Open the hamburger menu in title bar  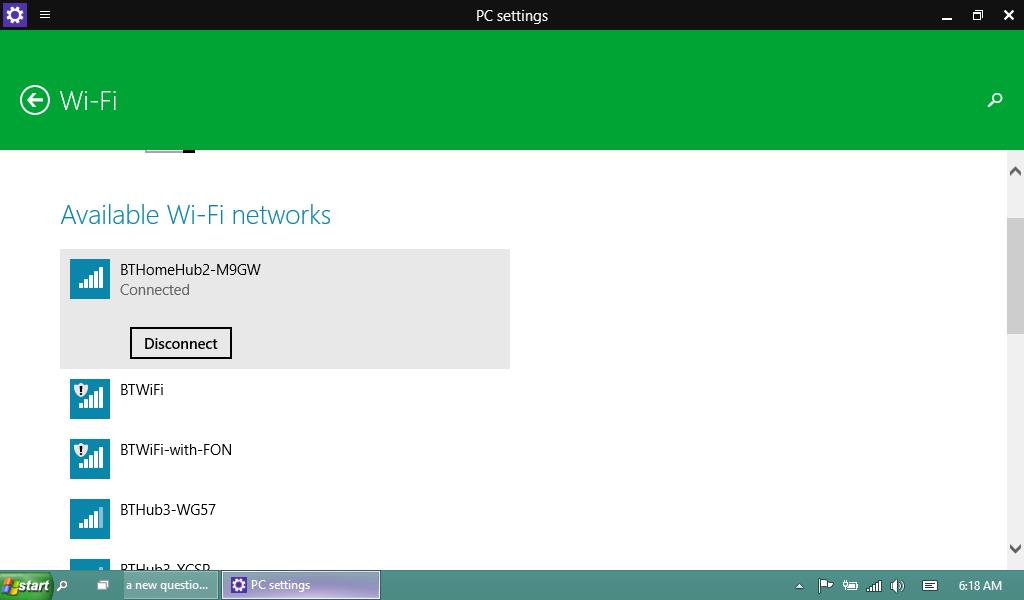click(45, 14)
